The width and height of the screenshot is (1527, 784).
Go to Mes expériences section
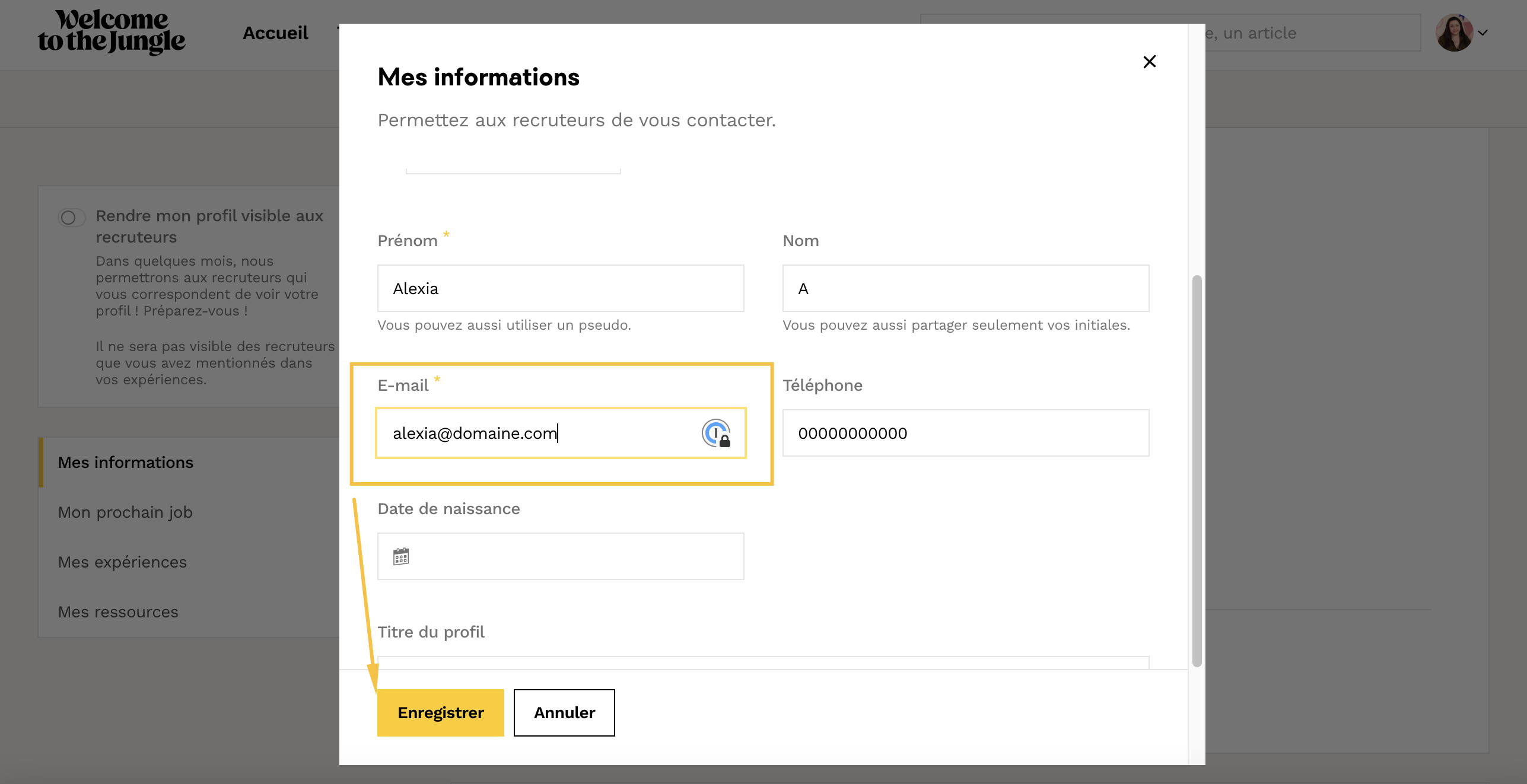point(122,562)
